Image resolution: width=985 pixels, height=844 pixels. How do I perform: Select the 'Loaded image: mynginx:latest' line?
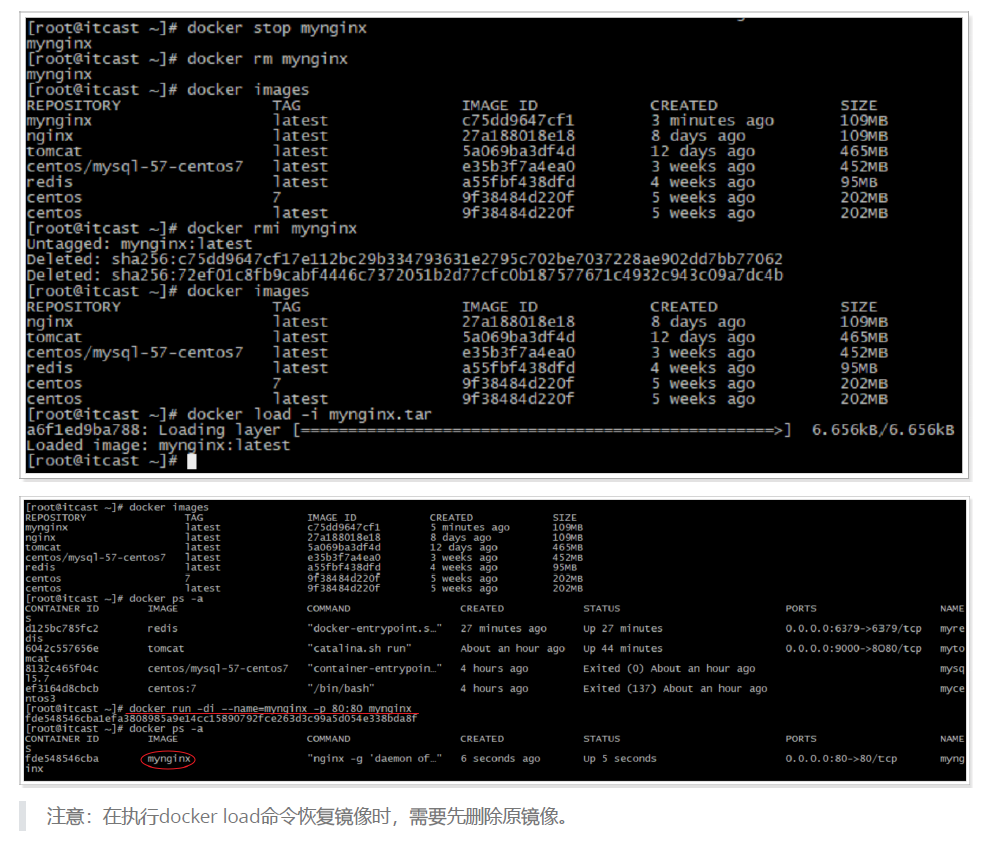(158, 445)
